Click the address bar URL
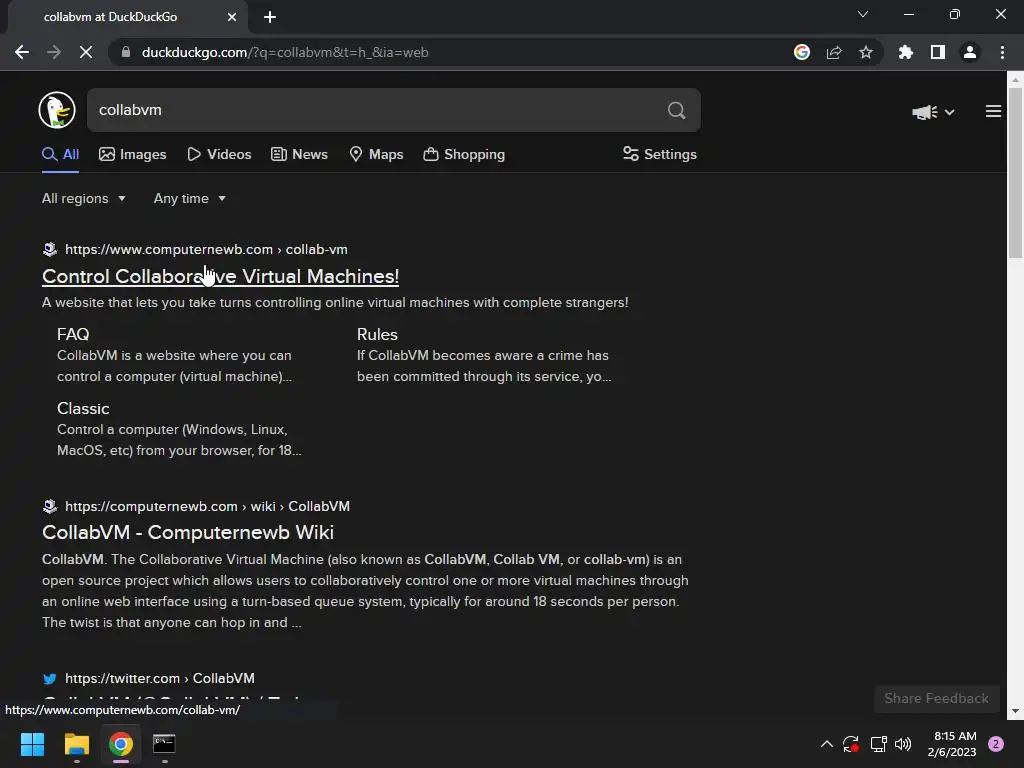The image size is (1024, 768). (285, 52)
